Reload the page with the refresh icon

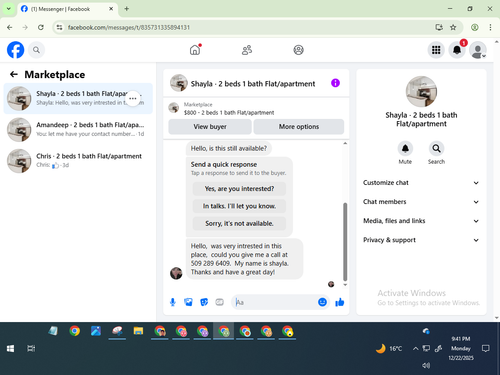tap(41, 27)
